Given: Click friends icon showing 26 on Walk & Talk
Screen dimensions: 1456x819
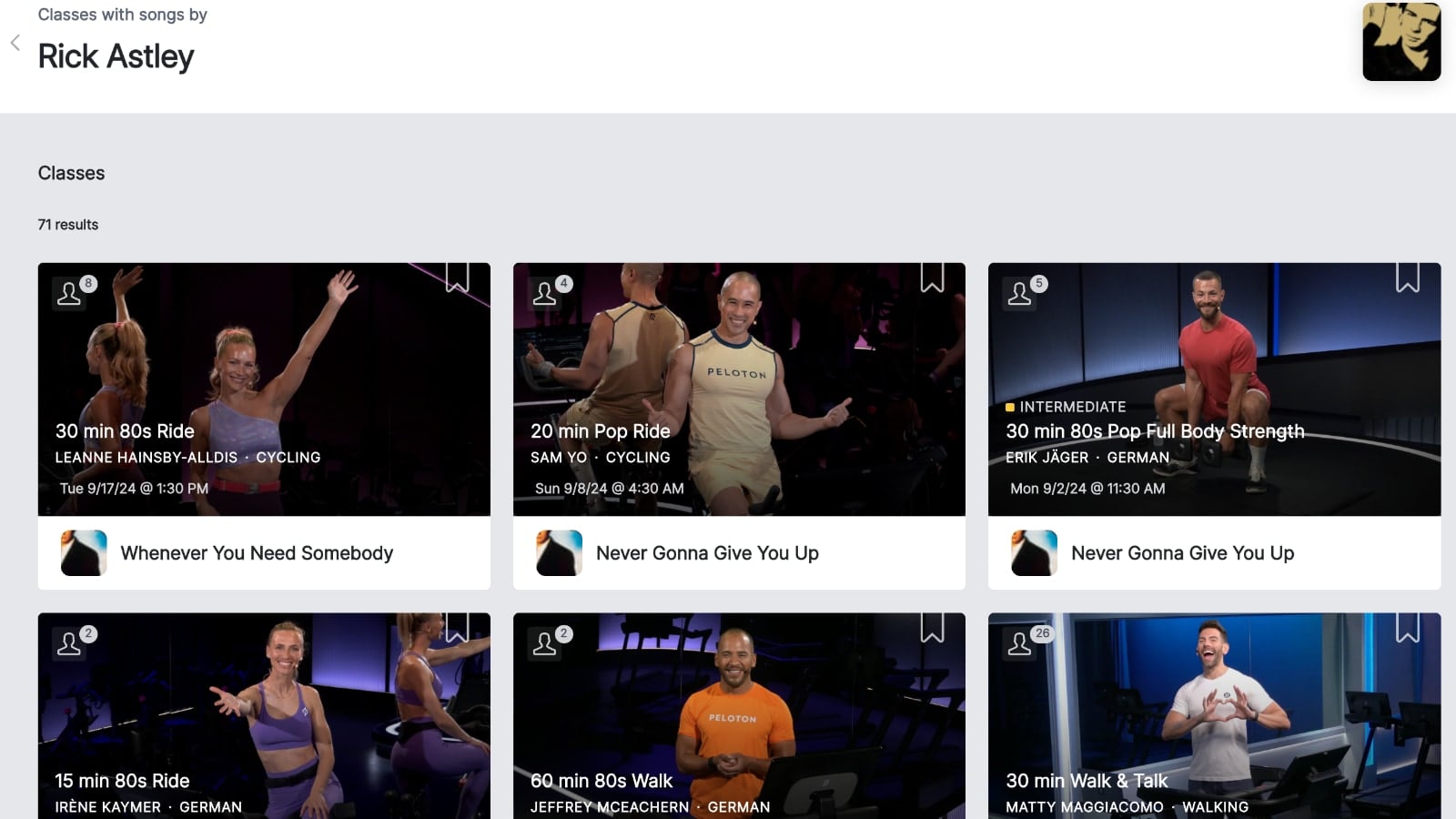Looking at the screenshot, I should [x=1020, y=643].
